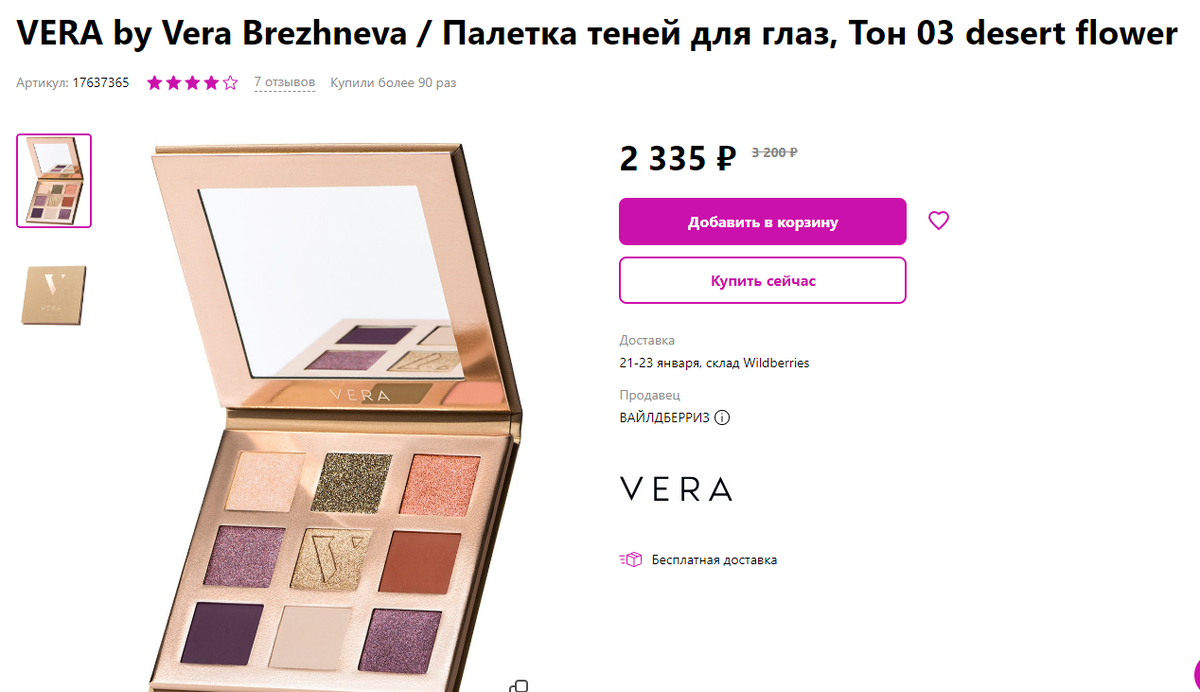Open the VERA brand logo

(676, 489)
